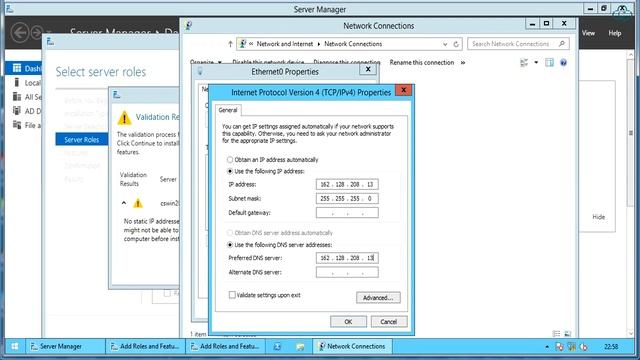The height and width of the screenshot is (360, 640).
Task: Open the Organize dropdown menu
Action: click(206, 62)
